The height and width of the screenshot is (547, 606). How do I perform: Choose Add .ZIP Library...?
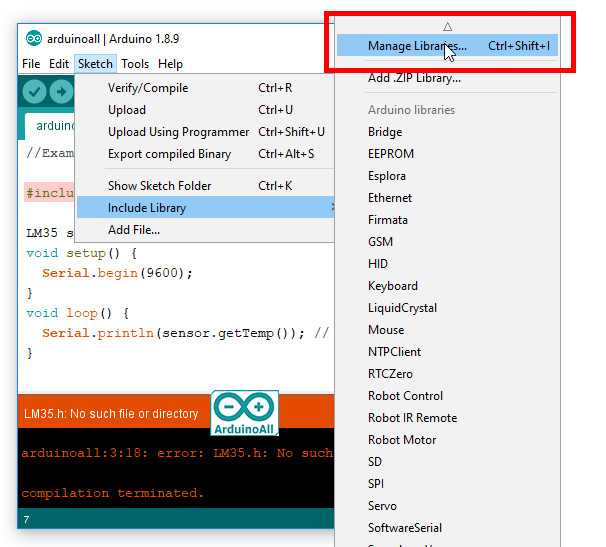[448, 78]
